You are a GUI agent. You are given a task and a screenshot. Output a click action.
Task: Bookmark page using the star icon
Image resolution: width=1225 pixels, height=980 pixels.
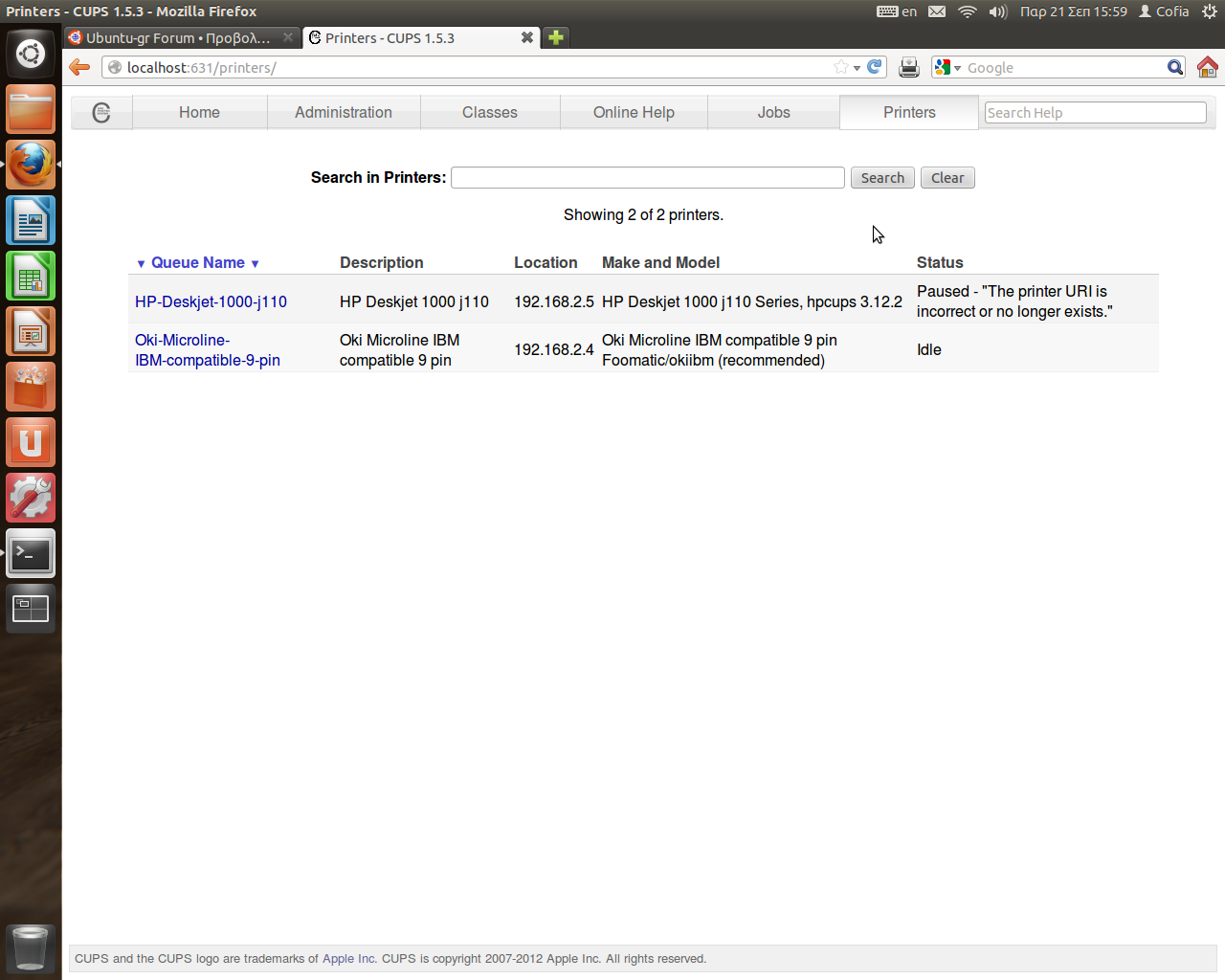tap(840, 67)
